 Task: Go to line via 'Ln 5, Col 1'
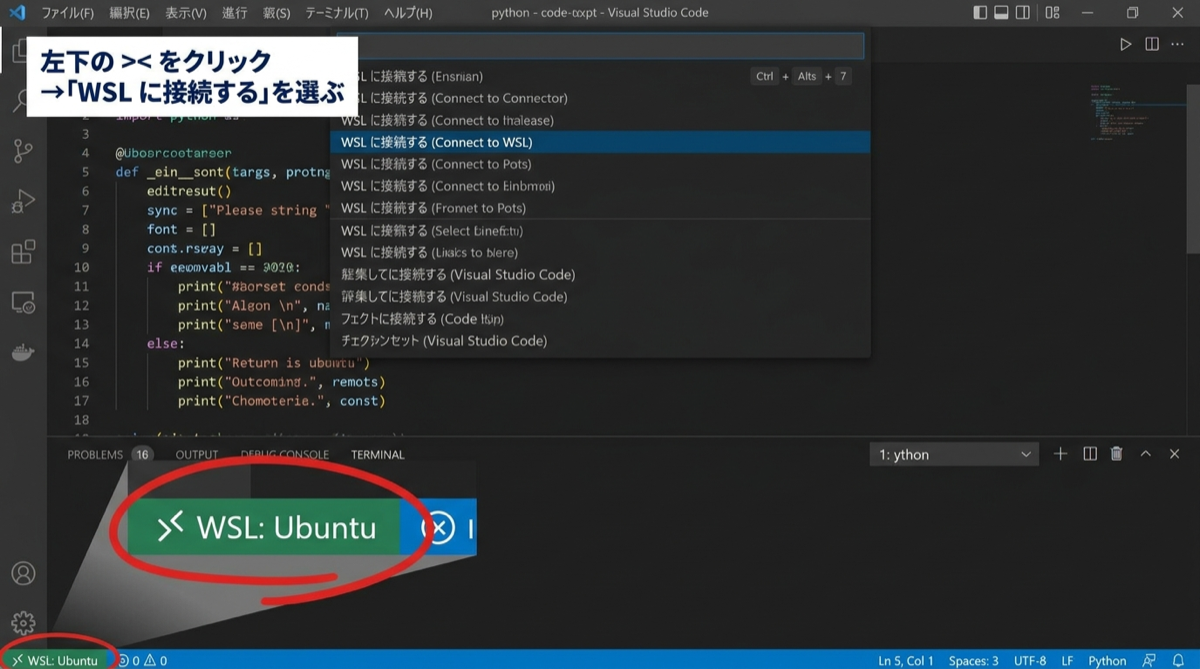tap(906, 661)
